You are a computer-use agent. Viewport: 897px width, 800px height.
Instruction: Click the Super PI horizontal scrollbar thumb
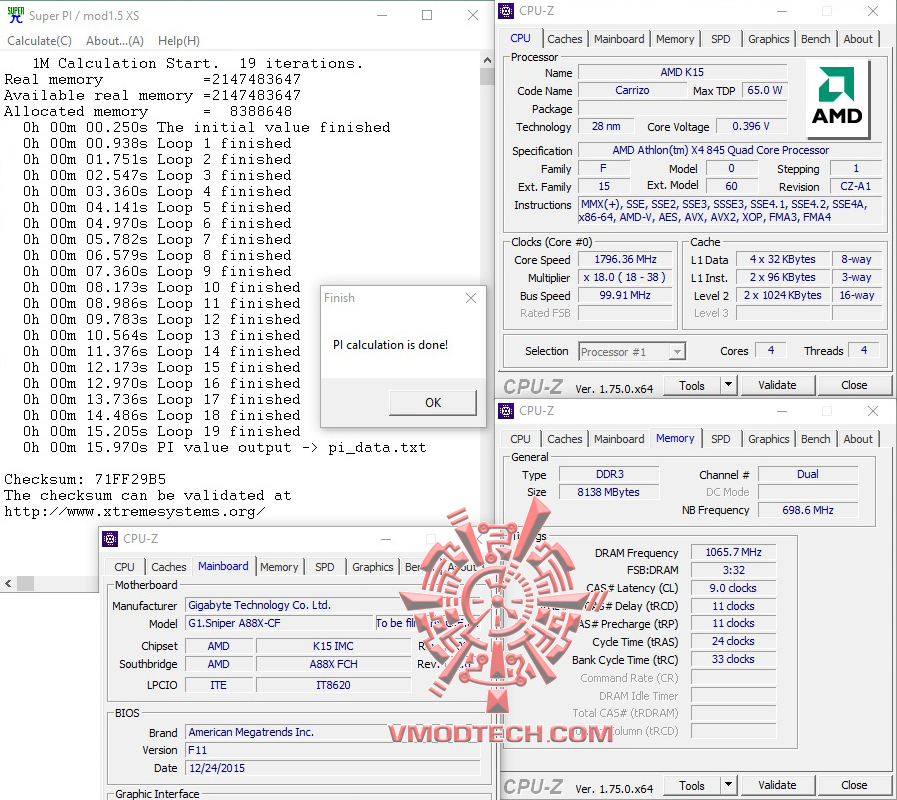click(25, 584)
